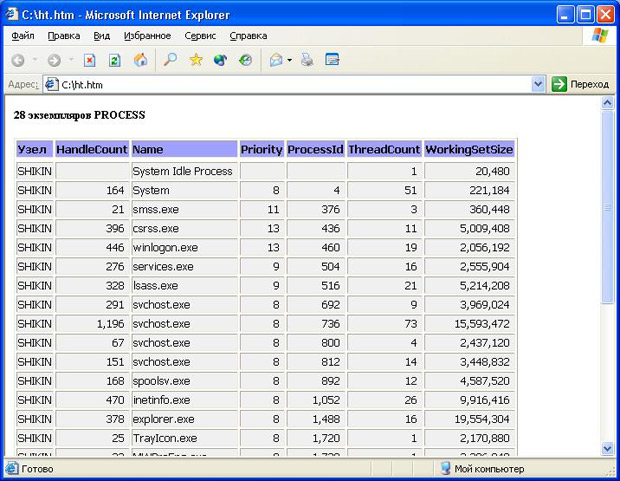This screenshot has height=481, width=620.
Task: Click the Back navigation arrow
Action: point(18,60)
